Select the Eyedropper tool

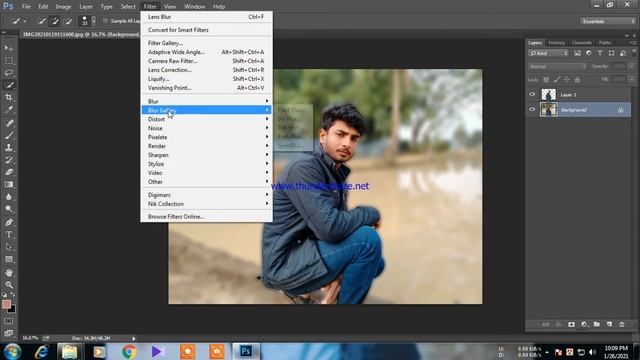click(9, 109)
